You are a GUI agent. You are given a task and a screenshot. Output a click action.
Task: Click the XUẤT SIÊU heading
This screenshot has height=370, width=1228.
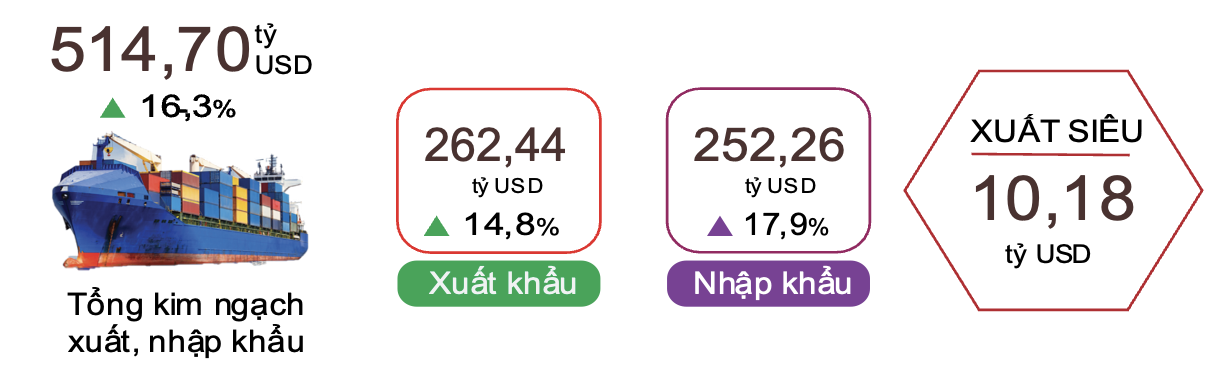(x=1056, y=131)
